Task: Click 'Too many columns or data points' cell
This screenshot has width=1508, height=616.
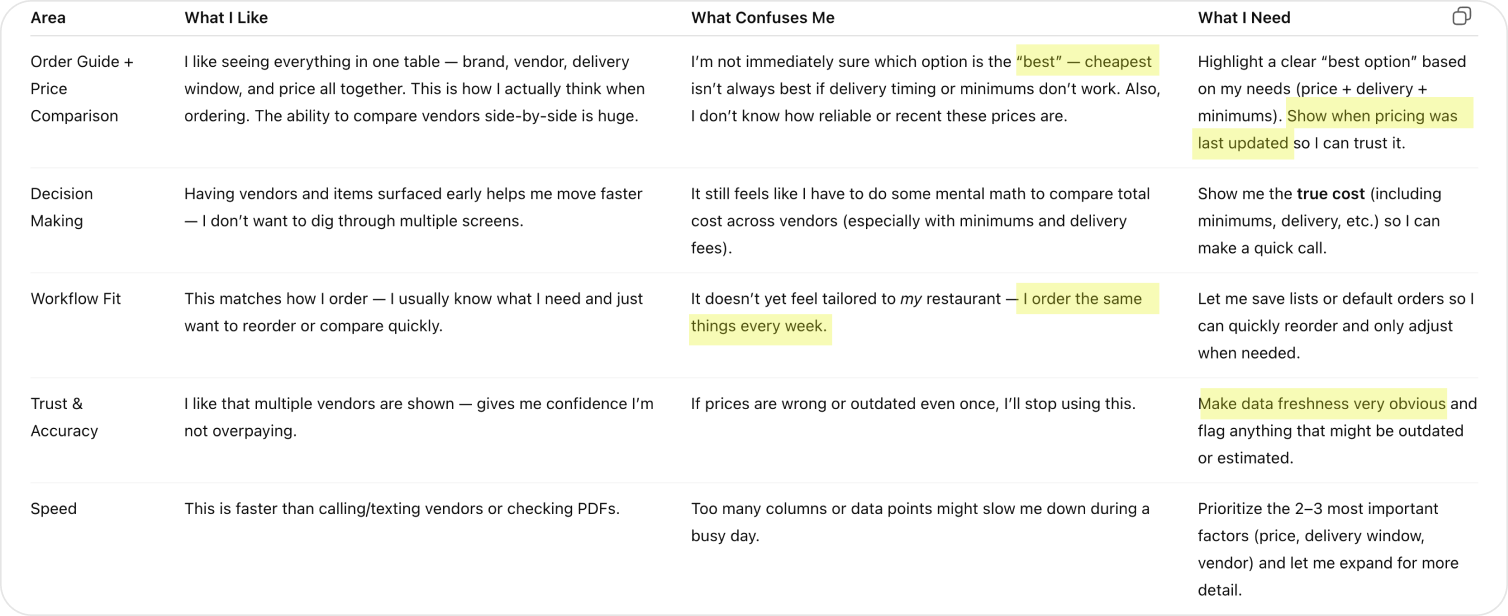Action: coord(919,522)
